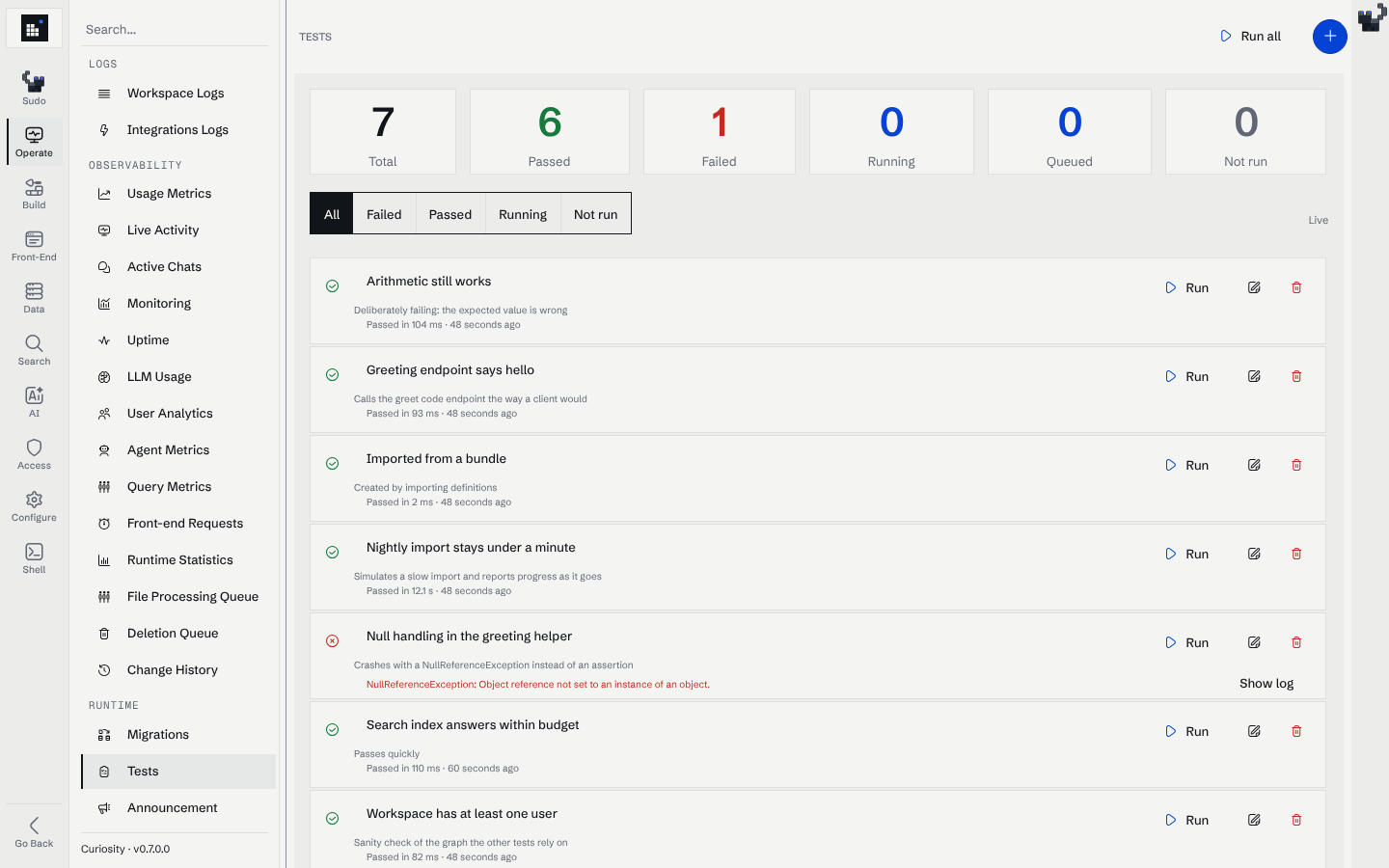Show the Not run filter tab
Screen dimensions: 1389x868
point(596,214)
